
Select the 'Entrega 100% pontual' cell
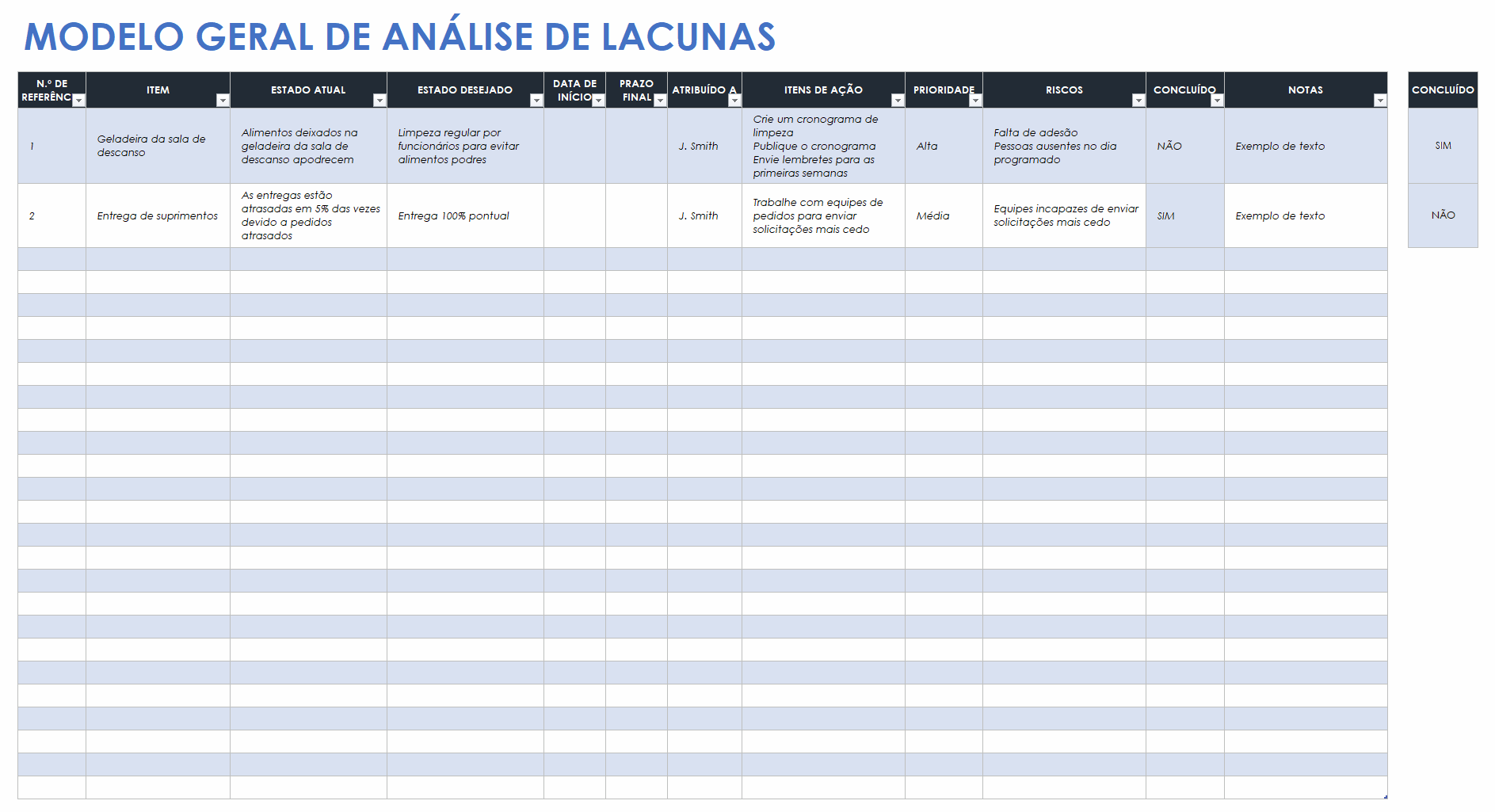pyautogui.click(x=465, y=215)
